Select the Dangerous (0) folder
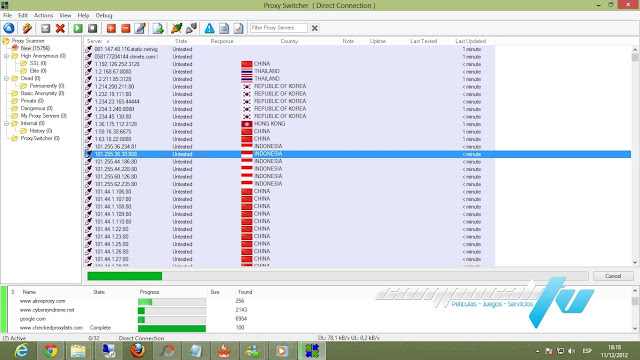The image size is (640, 360). point(37,108)
